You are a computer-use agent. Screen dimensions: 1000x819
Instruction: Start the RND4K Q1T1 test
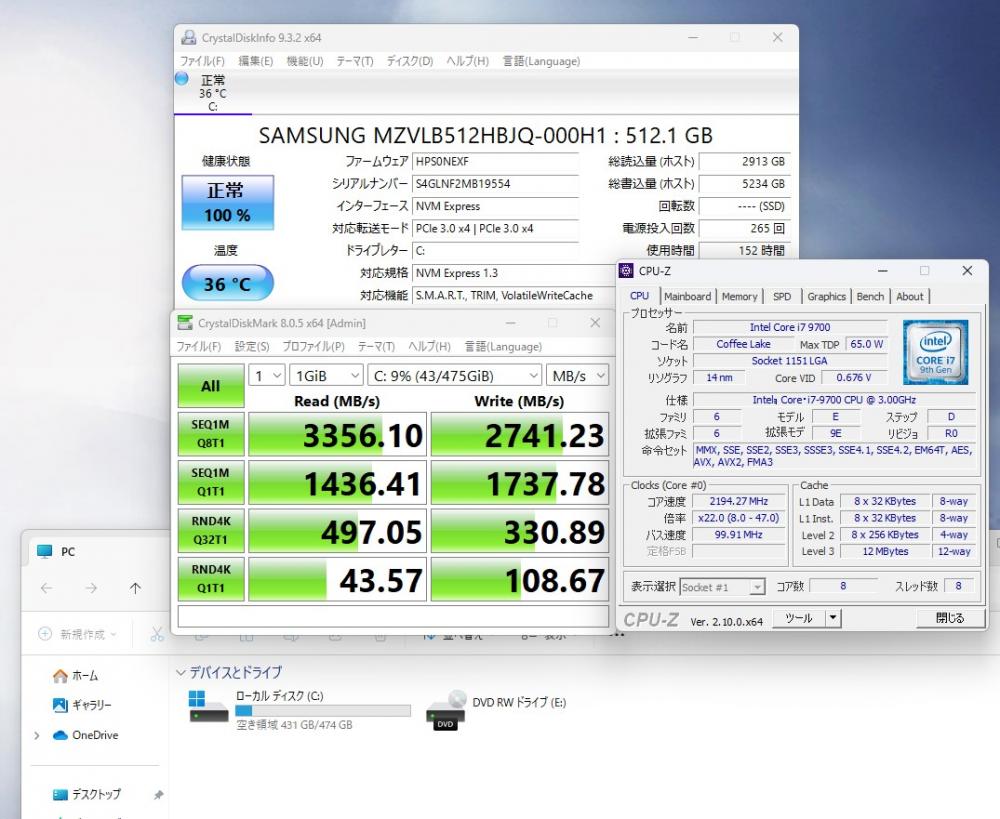coord(210,579)
